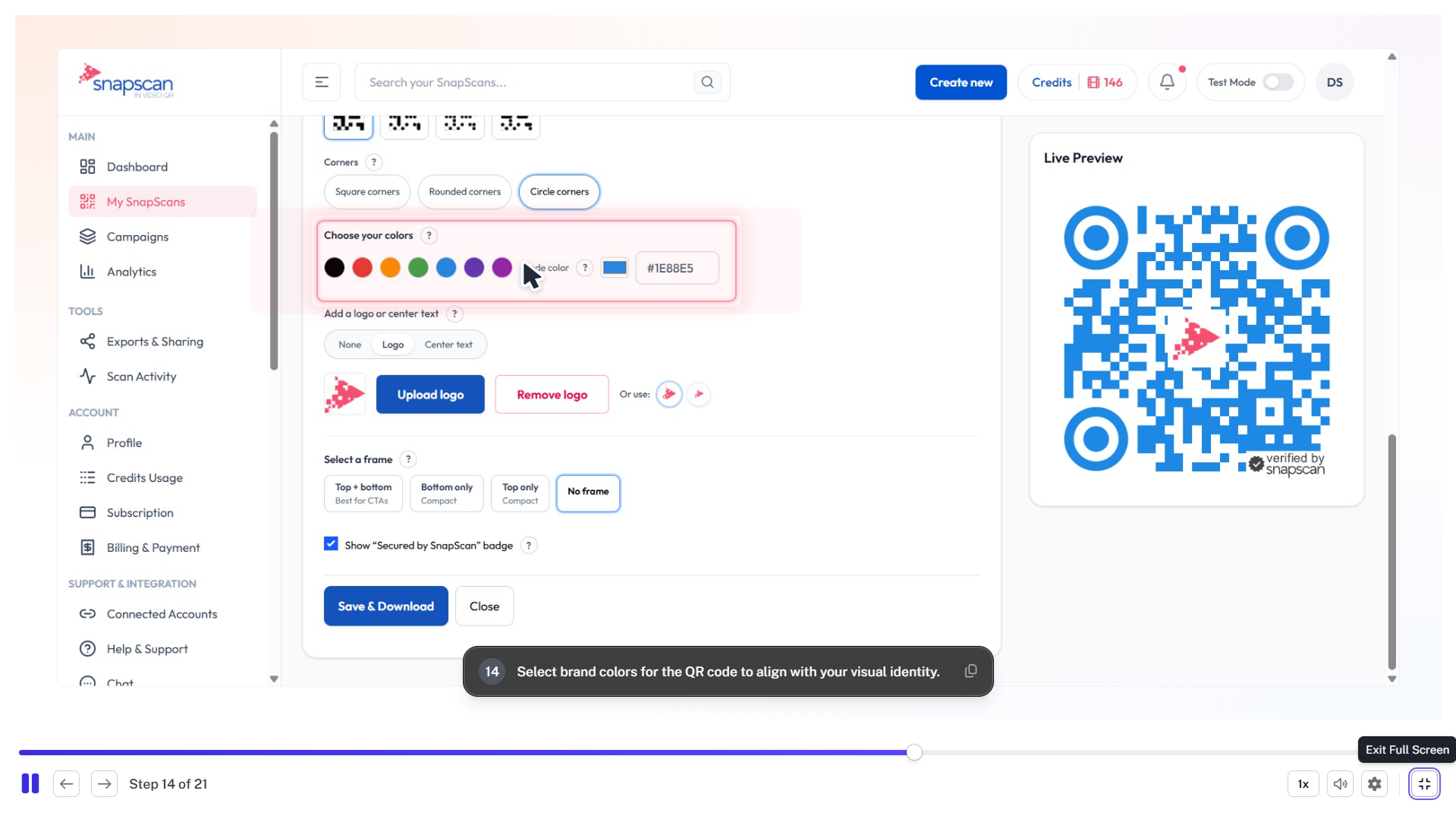Image resolution: width=1456 pixels, height=819 pixels.
Task: Click the #1E88E5 hex field
Action: point(677,268)
